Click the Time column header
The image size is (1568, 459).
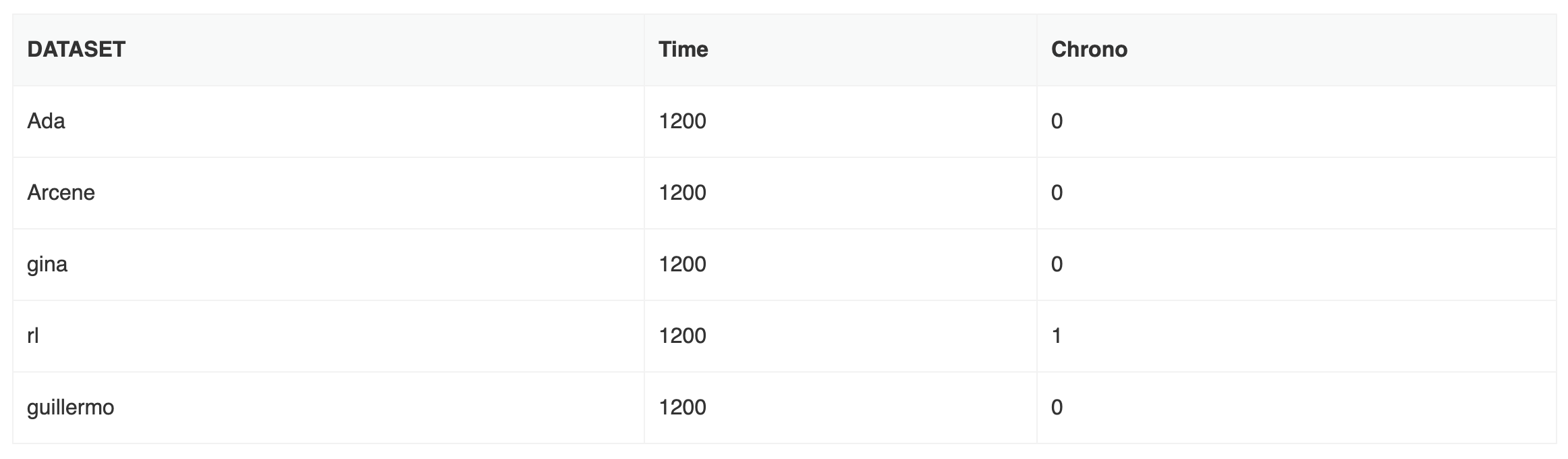(x=683, y=49)
